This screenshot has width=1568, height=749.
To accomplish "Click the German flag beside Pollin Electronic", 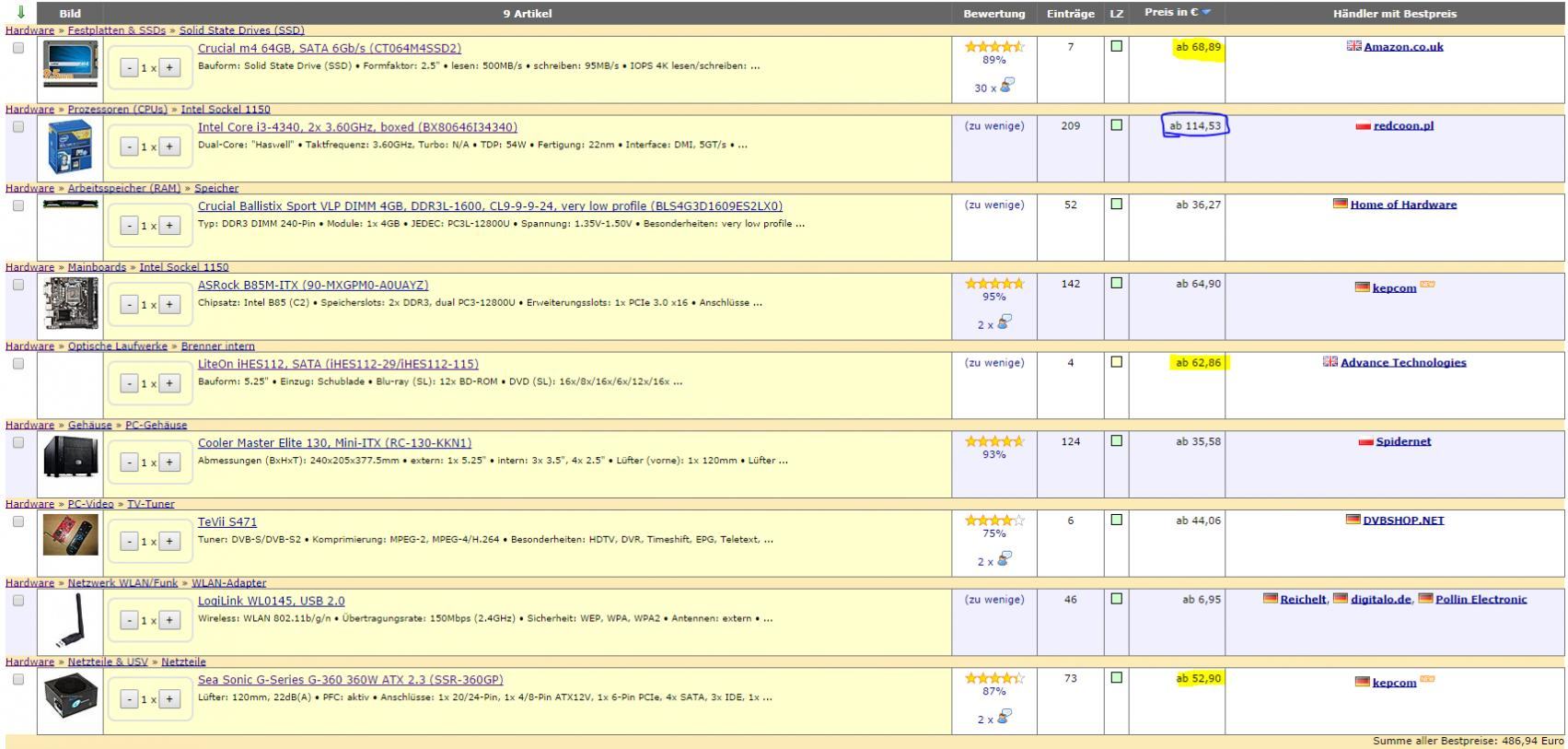I will point(1425,599).
